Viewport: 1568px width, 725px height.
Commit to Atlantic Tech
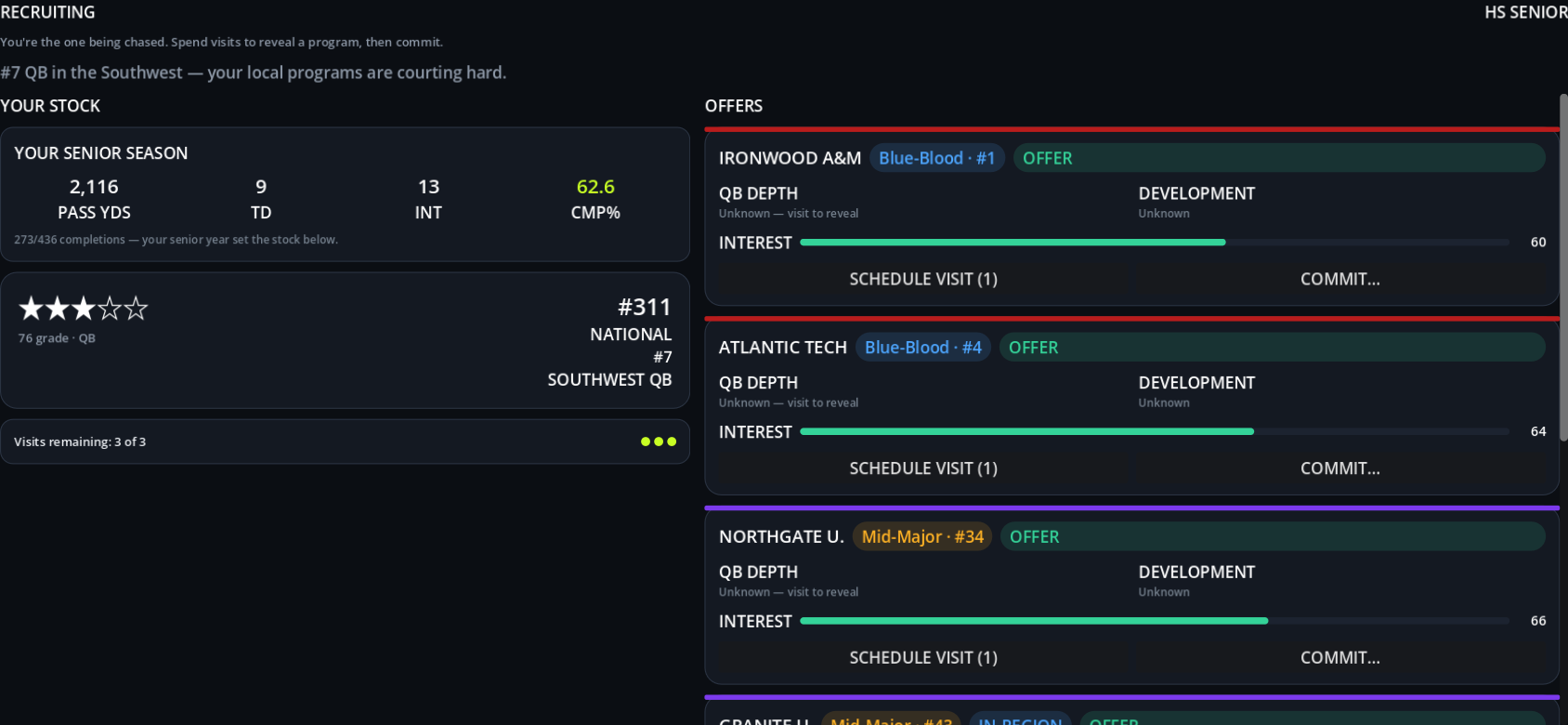(x=1339, y=468)
